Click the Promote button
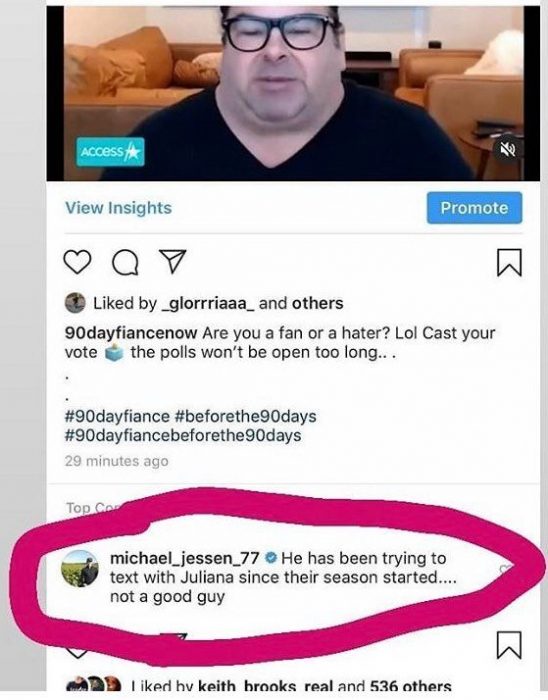Viewport: 548px width, 700px height. (474, 208)
